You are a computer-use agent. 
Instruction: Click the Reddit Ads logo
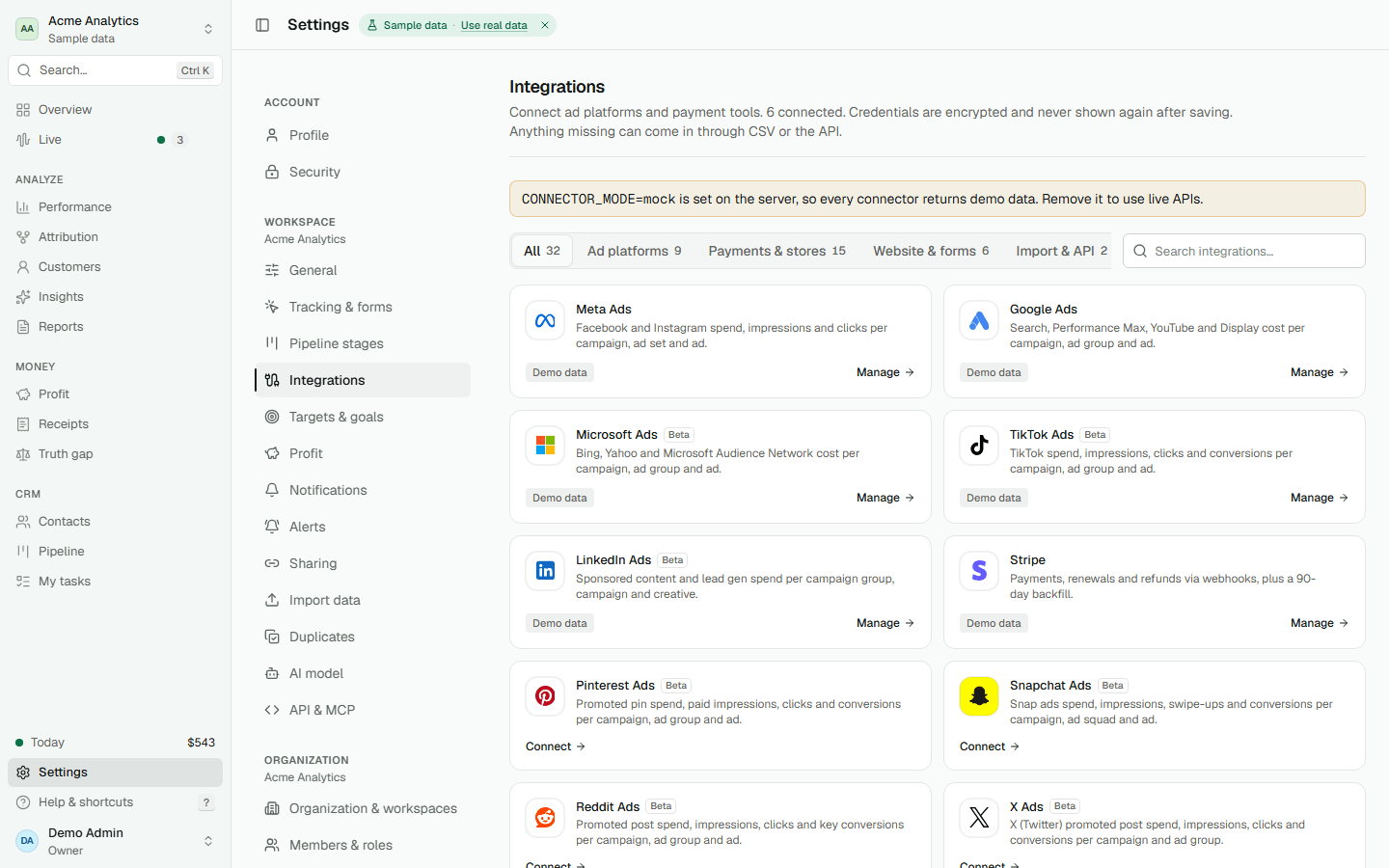[x=545, y=817]
